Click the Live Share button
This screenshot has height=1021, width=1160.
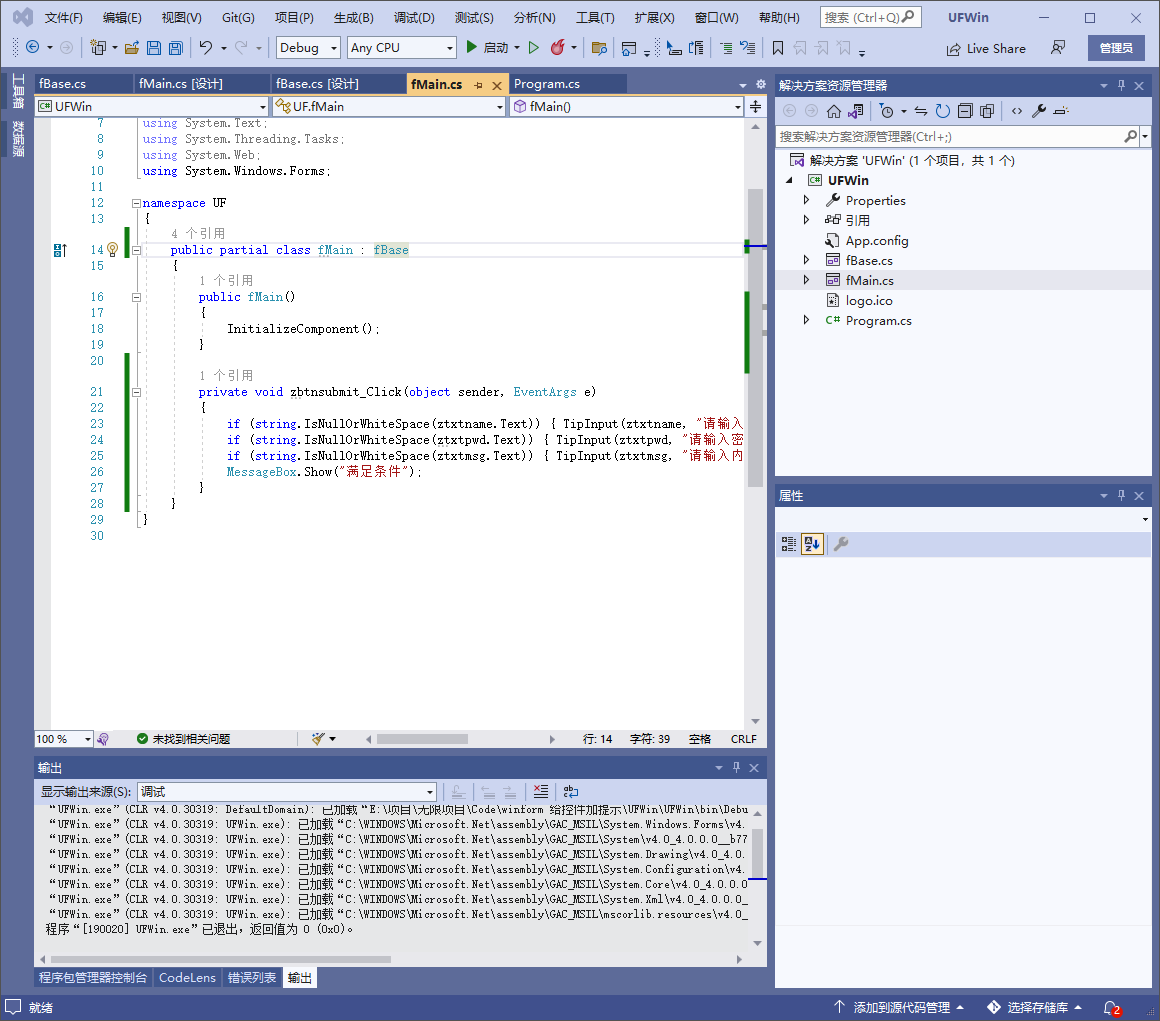(x=986, y=49)
